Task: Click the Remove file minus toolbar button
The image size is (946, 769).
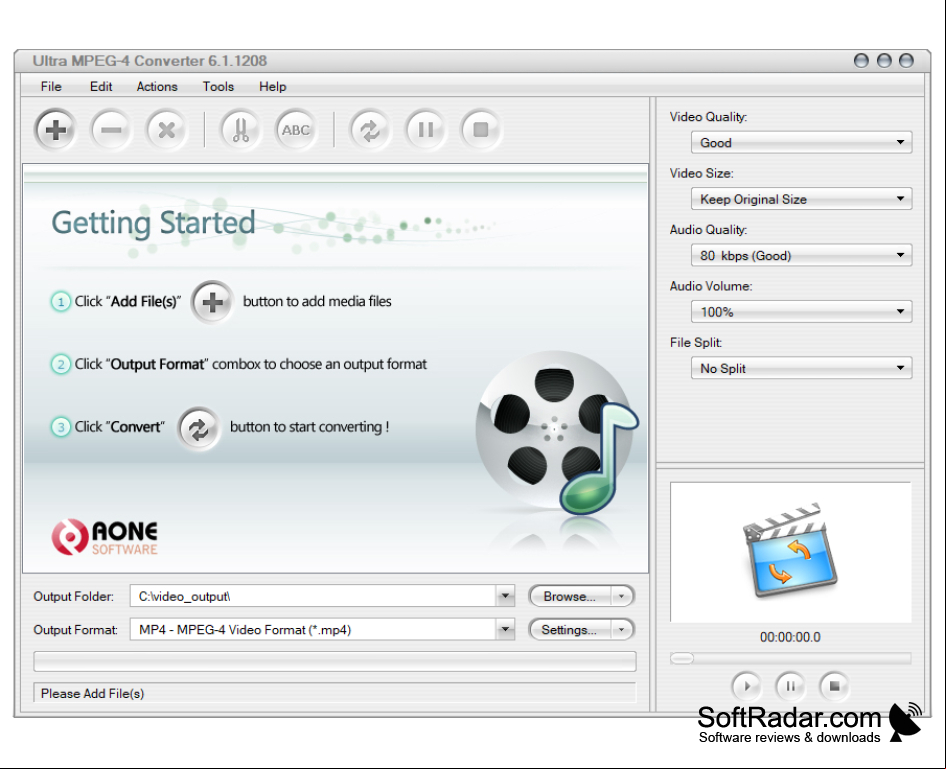Action: pyautogui.click(x=111, y=130)
